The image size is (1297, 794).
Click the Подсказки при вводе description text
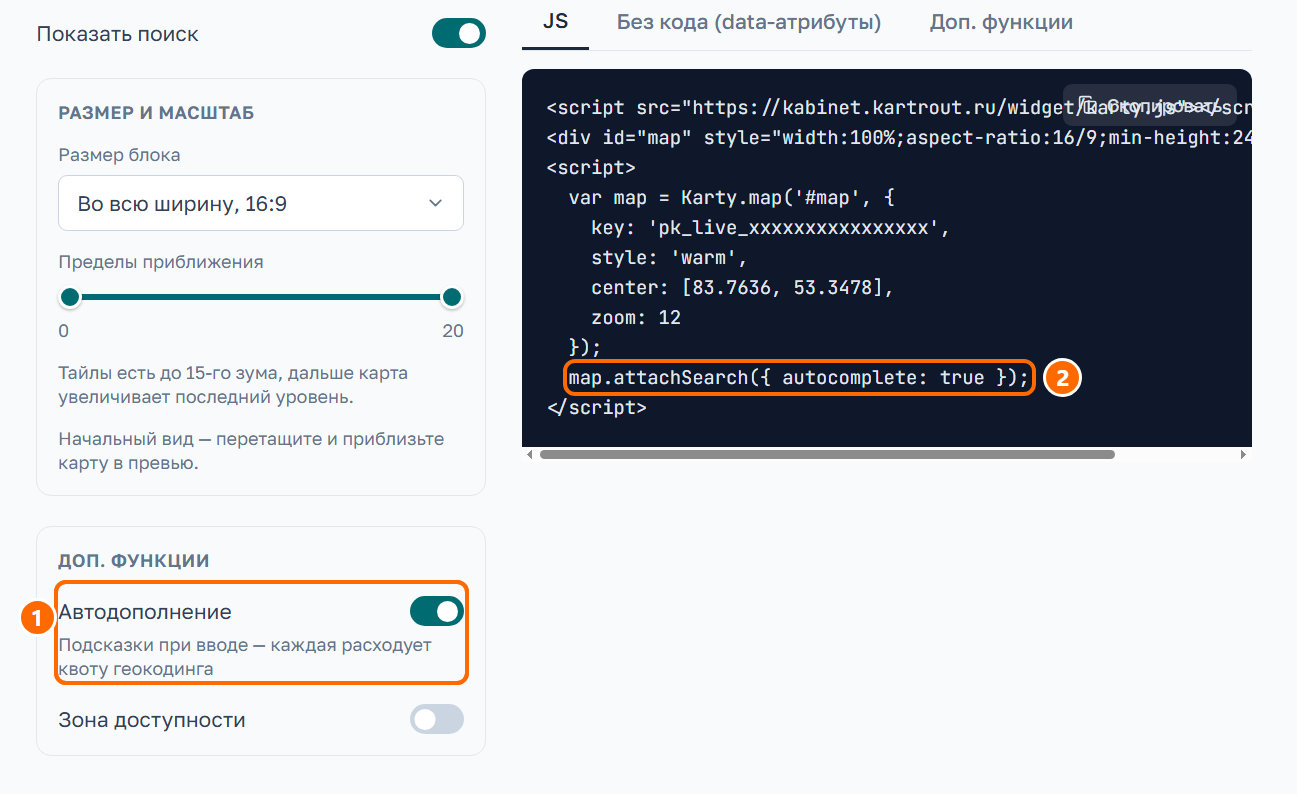pos(245,657)
